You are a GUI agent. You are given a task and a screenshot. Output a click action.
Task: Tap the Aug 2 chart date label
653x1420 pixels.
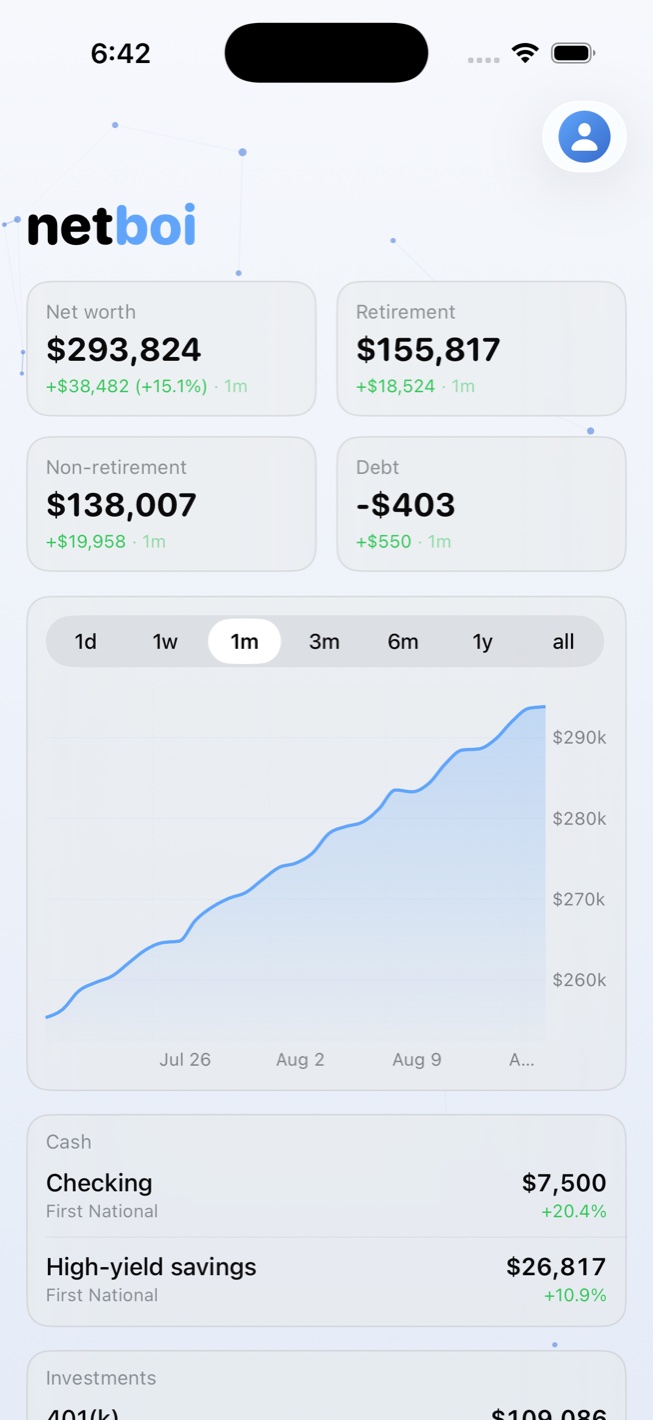(300, 1060)
